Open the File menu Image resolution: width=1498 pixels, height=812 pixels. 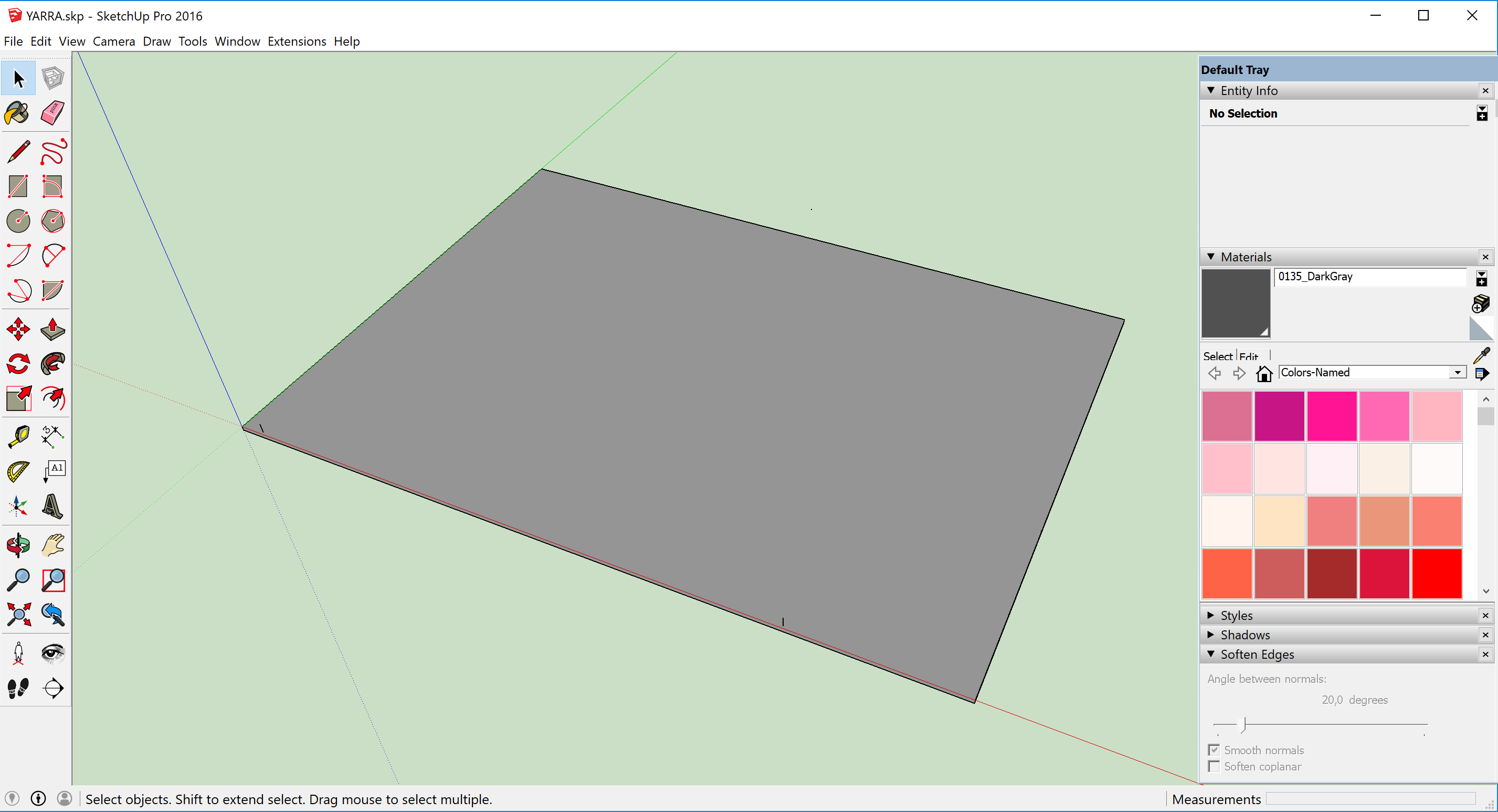point(13,41)
